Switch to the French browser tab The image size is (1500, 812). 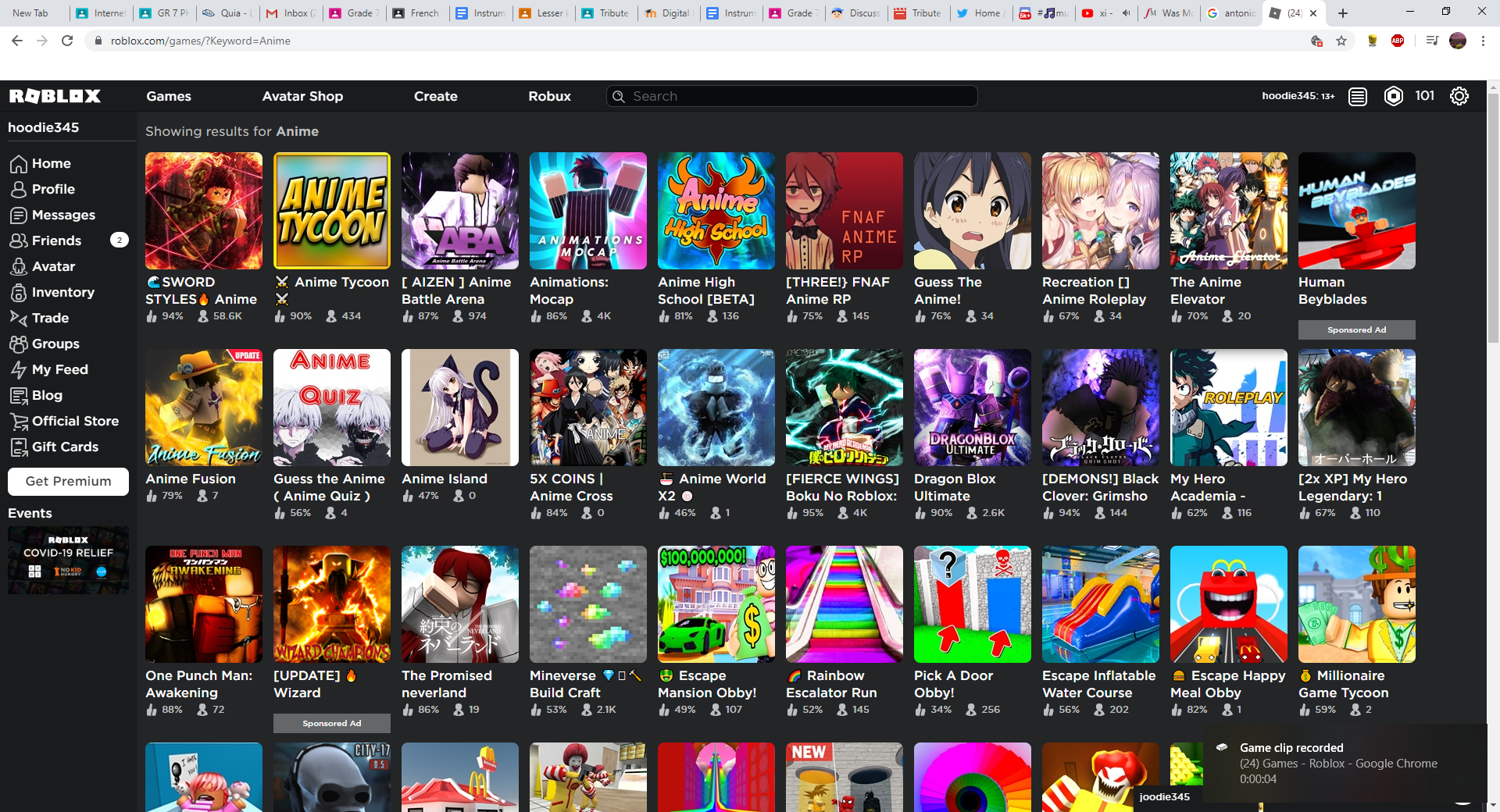click(417, 13)
